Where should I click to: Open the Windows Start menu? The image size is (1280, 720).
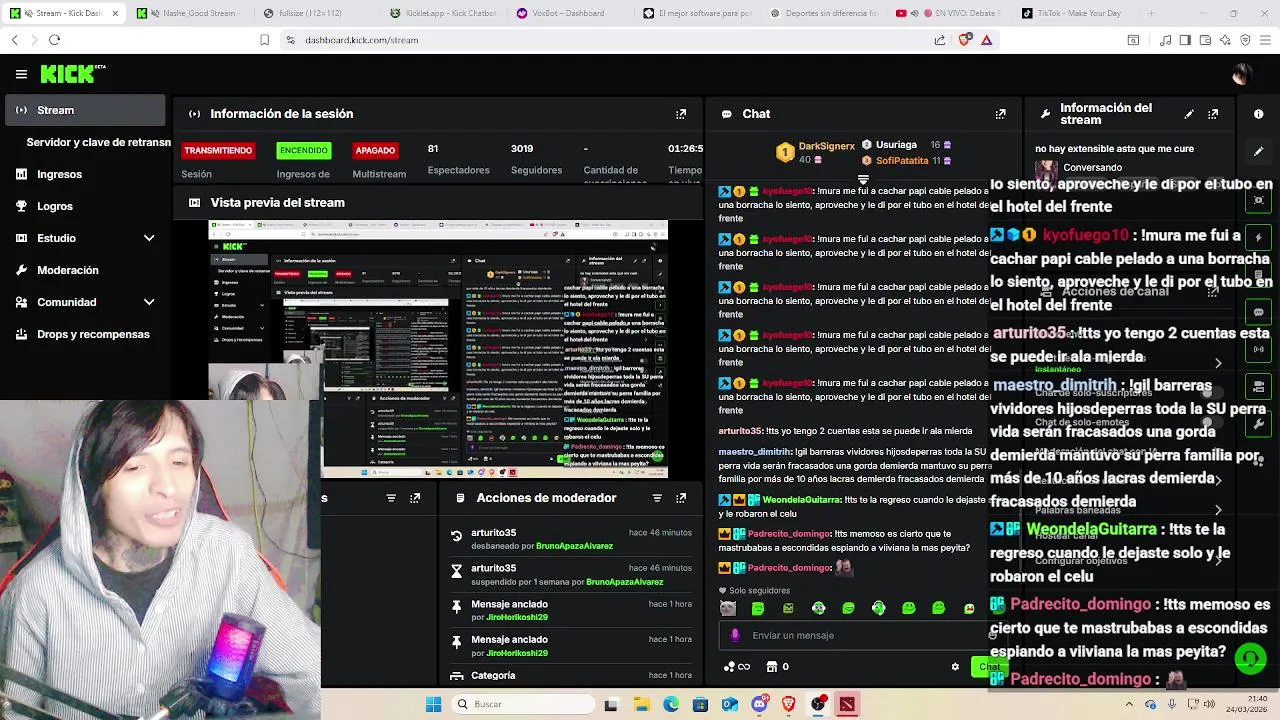pos(433,704)
